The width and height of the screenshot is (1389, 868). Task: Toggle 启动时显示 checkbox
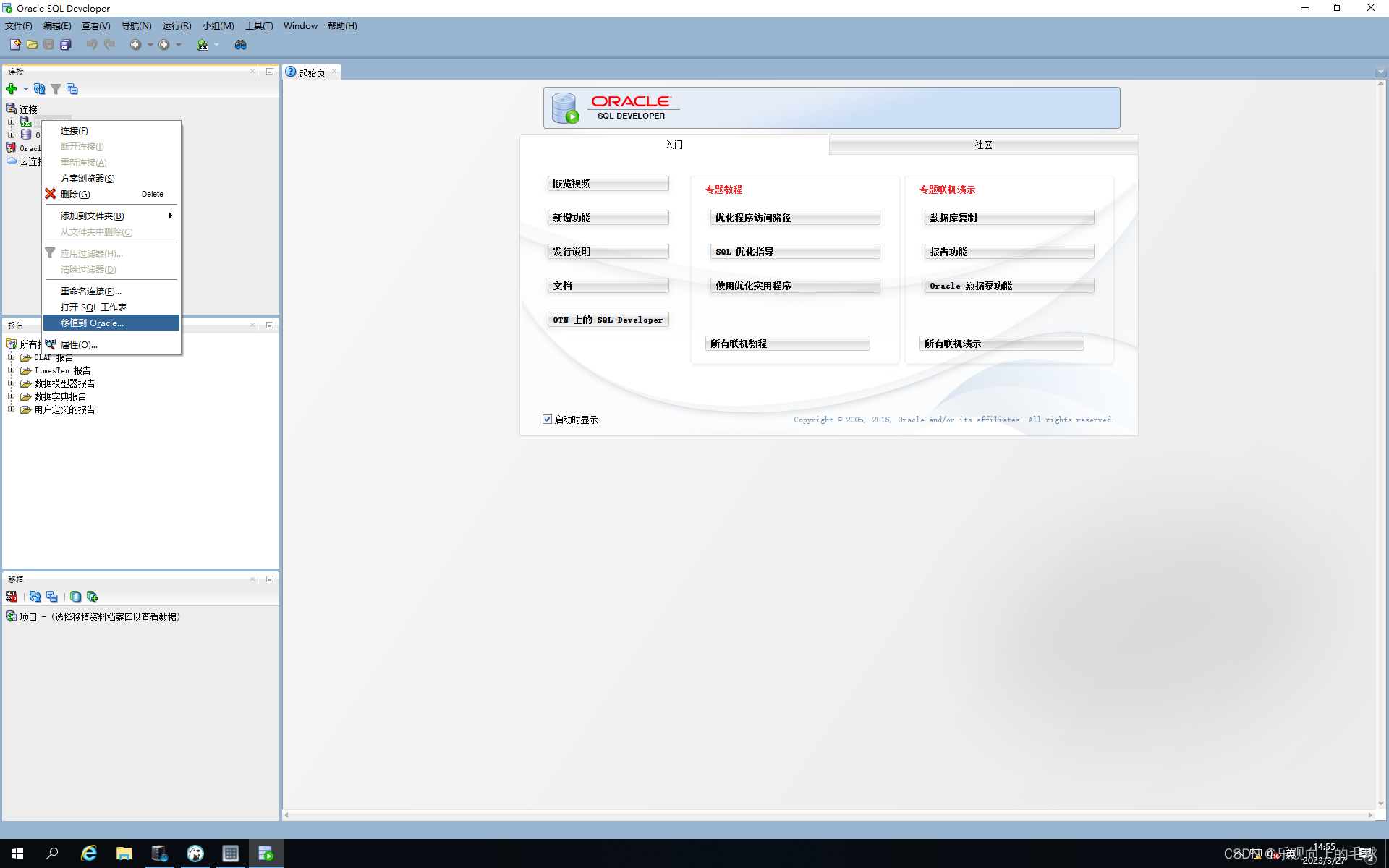548,418
